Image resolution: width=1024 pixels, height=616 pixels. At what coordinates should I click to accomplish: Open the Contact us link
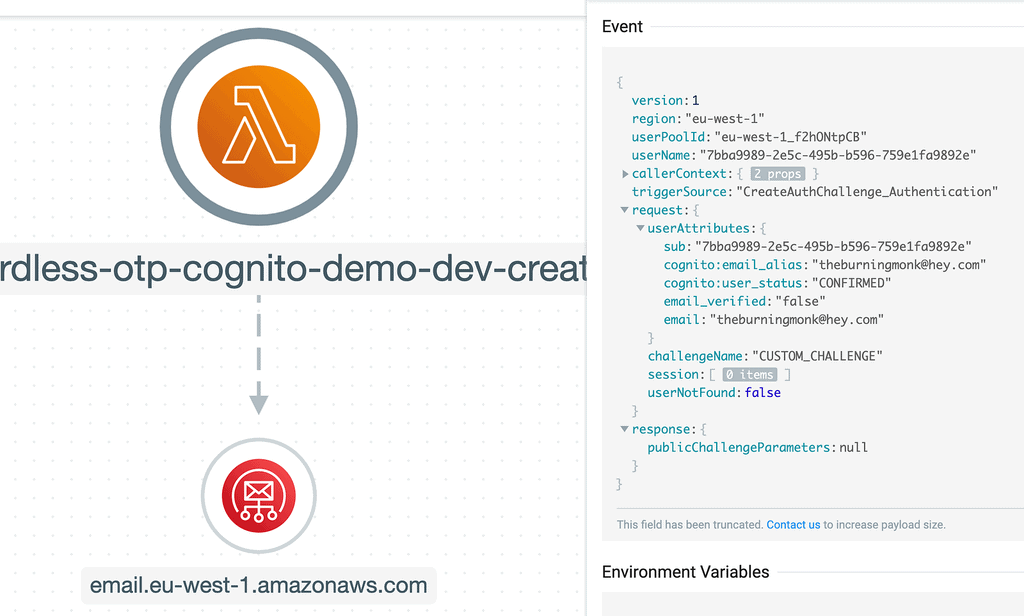[793, 524]
